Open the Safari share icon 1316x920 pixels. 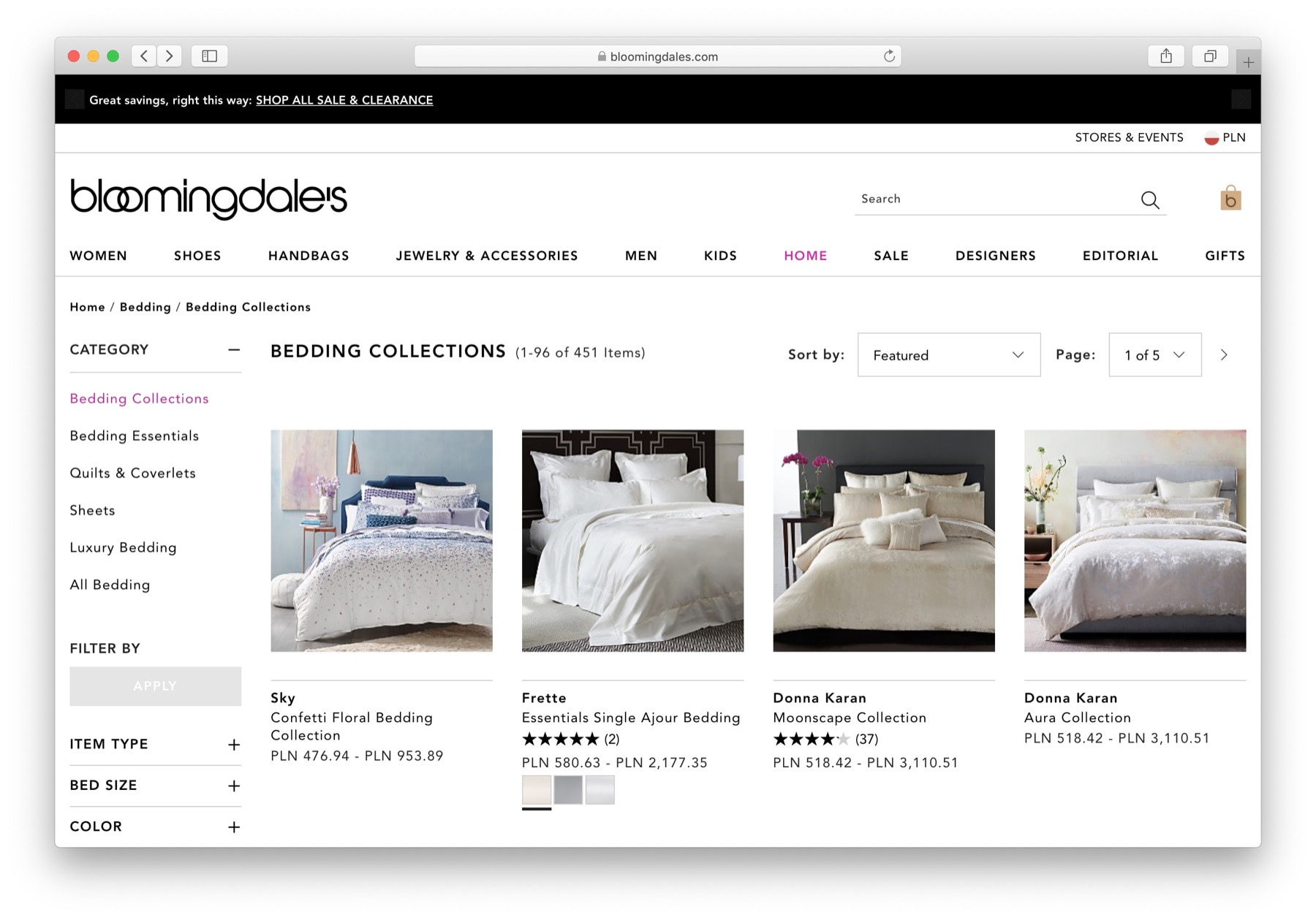(1166, 56)
